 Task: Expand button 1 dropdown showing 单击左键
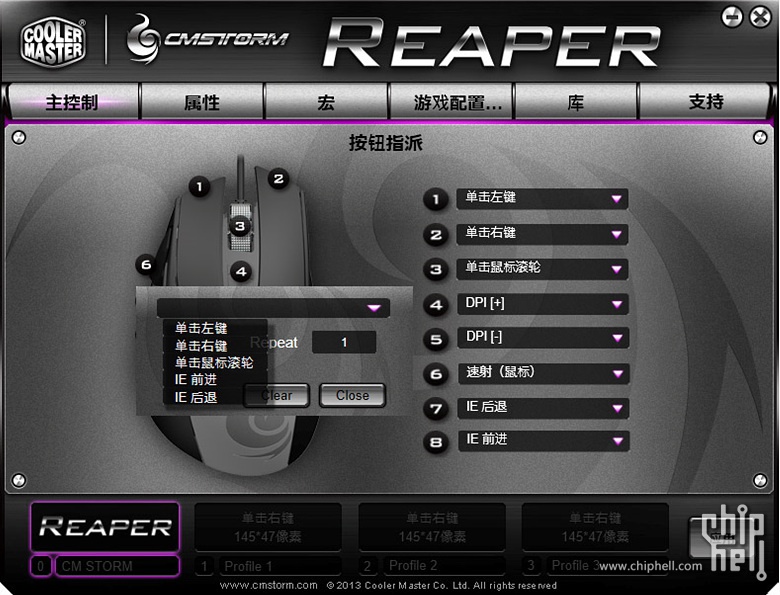point(542,198)
